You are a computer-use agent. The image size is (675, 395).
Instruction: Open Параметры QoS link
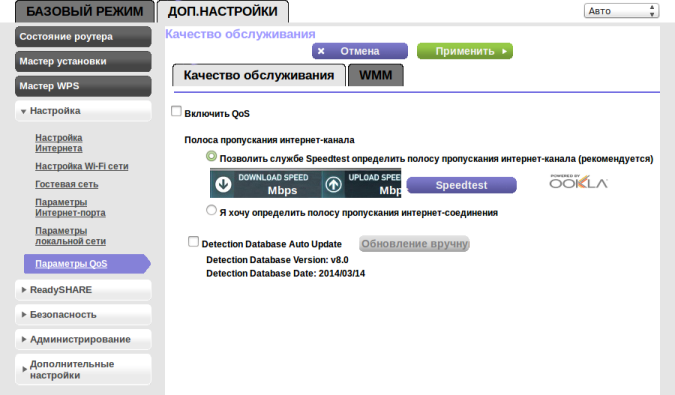[x=71, y=264]
